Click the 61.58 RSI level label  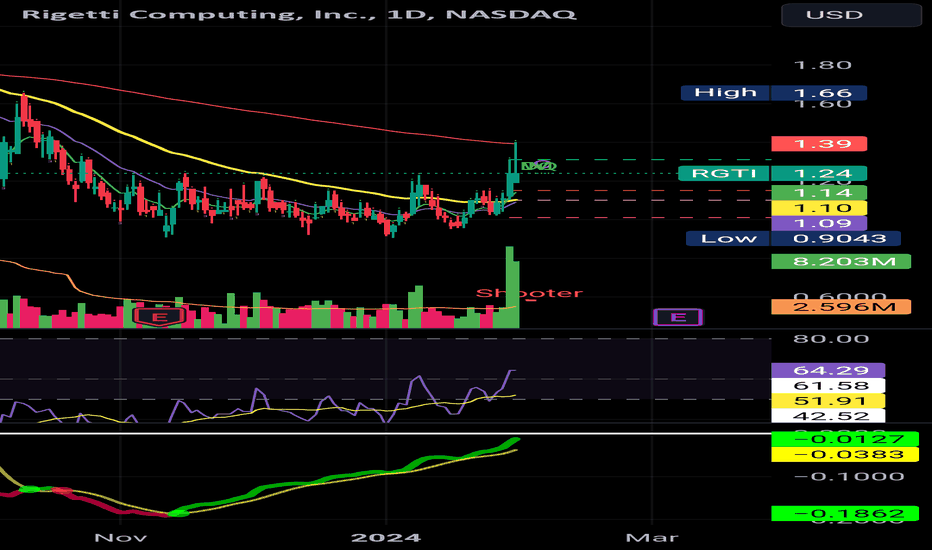point(827,386)
